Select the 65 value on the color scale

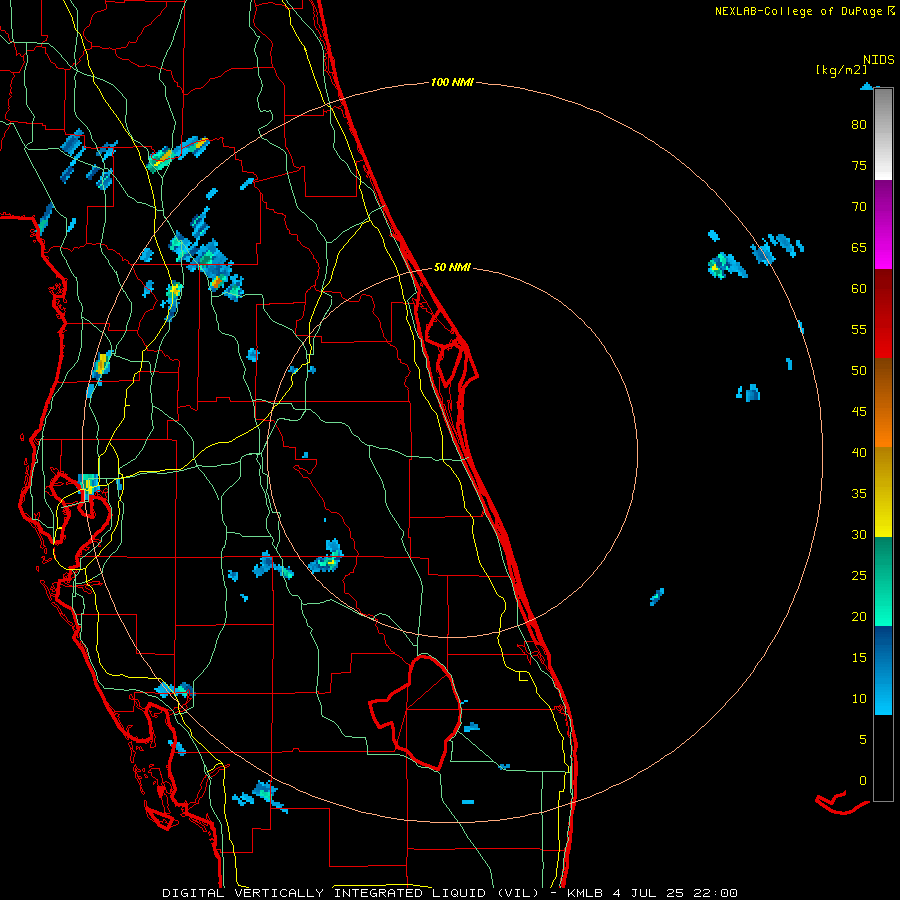(x=859, y=248)
